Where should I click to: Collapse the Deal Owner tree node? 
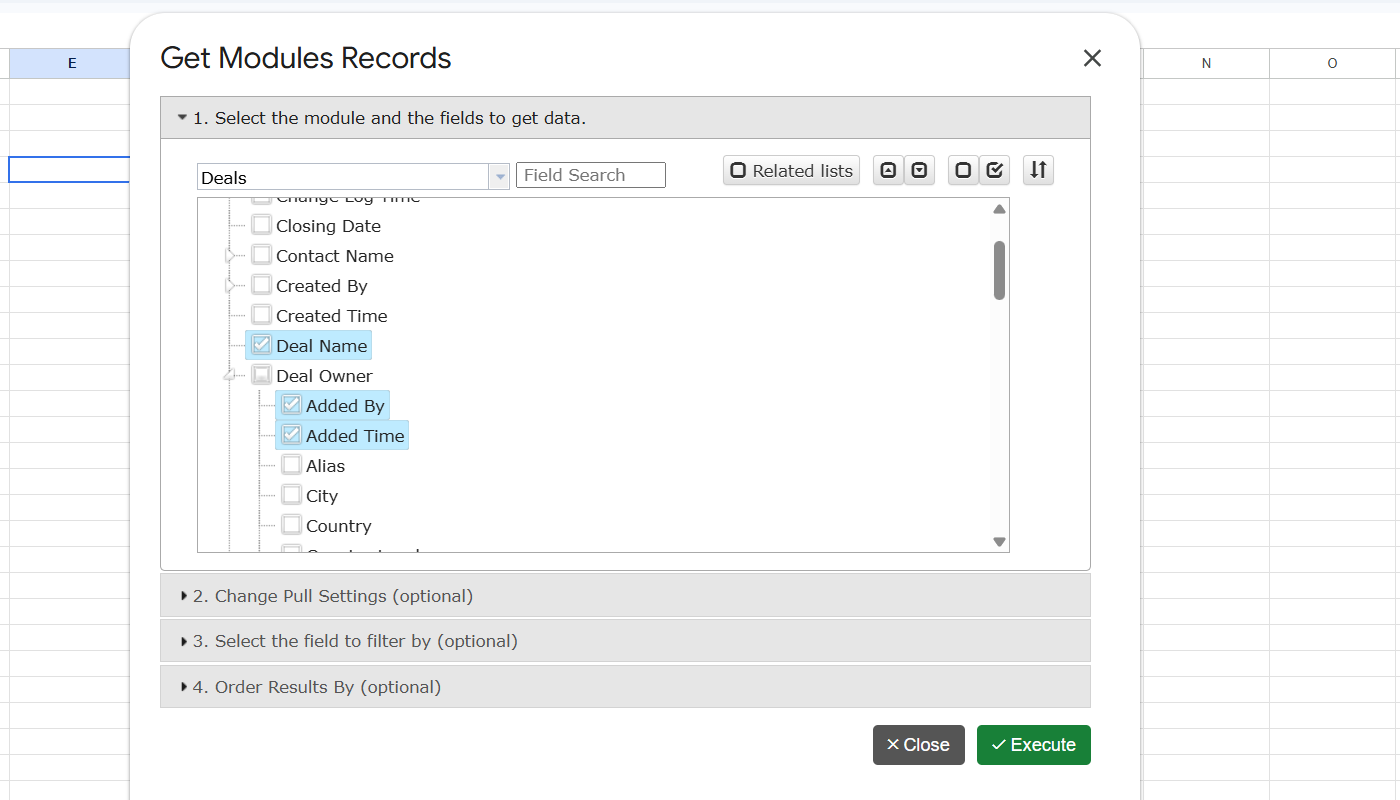(230, 375)
